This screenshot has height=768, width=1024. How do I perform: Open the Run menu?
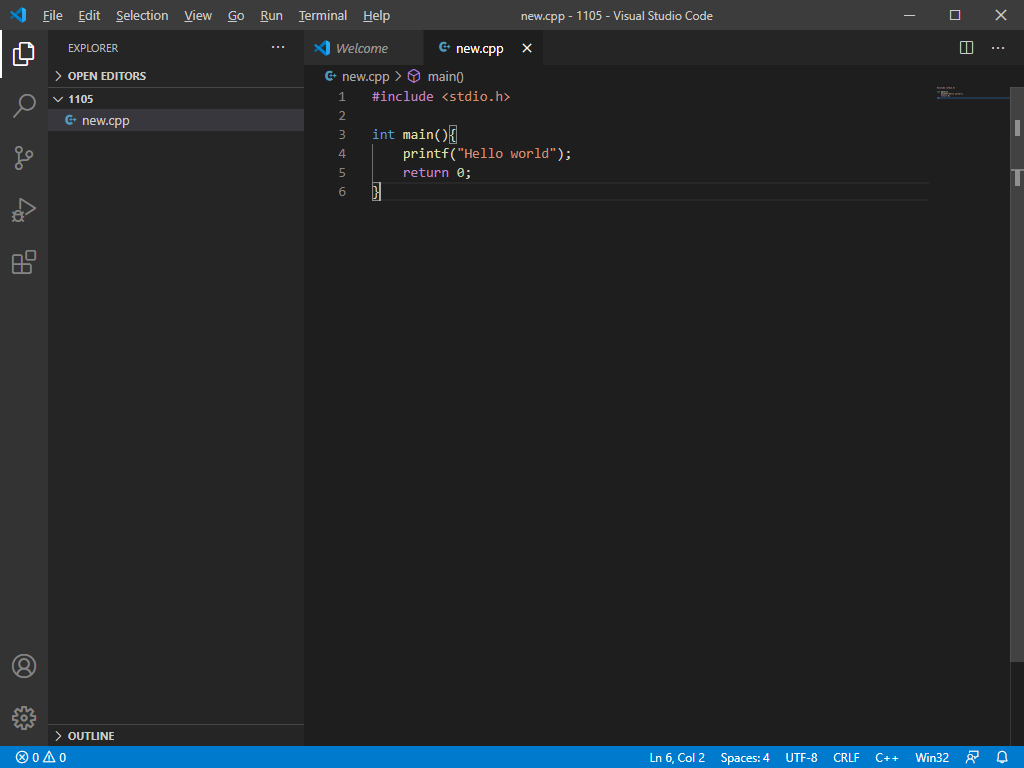click(x=271, y=16)
